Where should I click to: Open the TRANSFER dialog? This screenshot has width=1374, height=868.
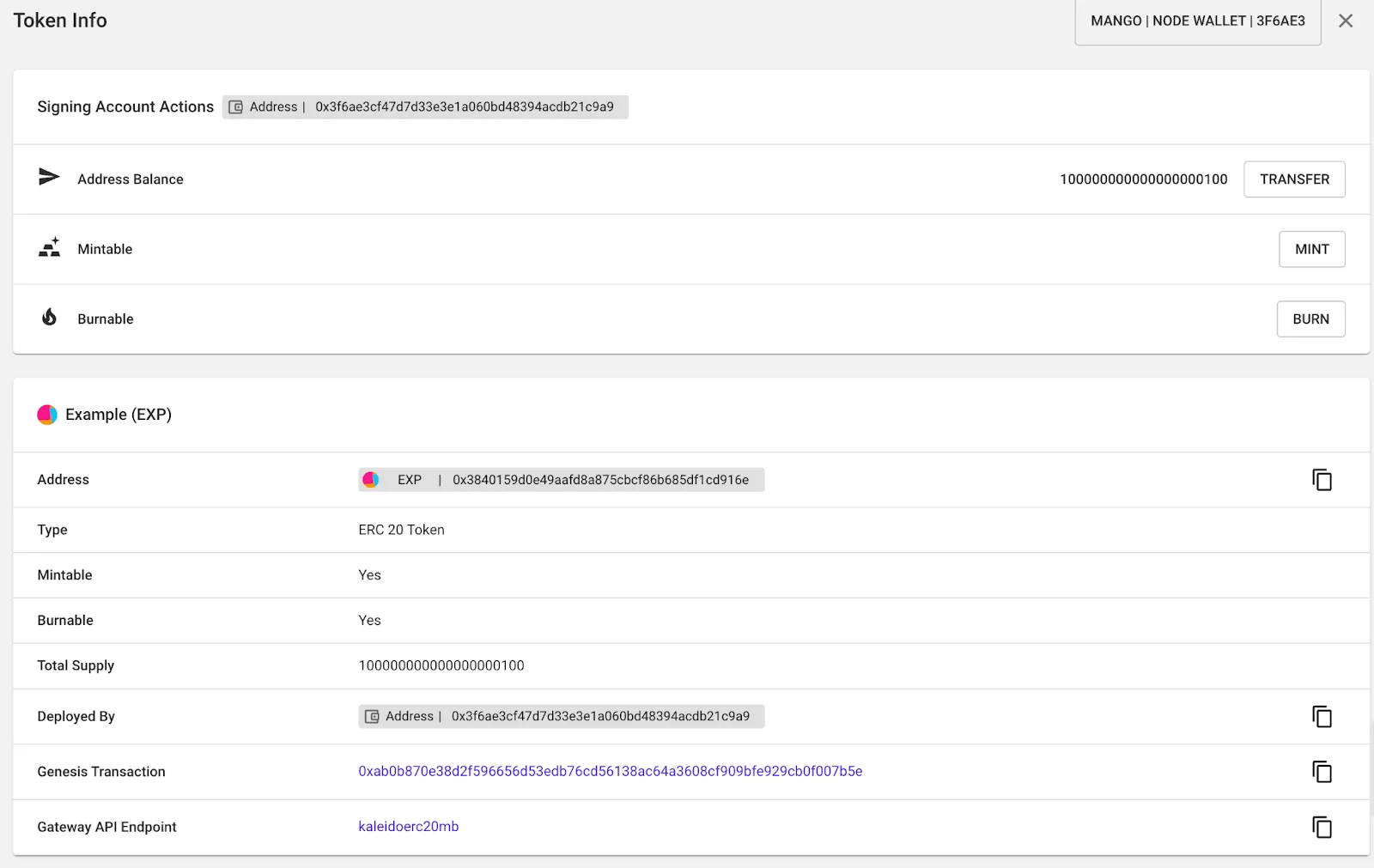pyautogui.click(x=1294, y=179)
